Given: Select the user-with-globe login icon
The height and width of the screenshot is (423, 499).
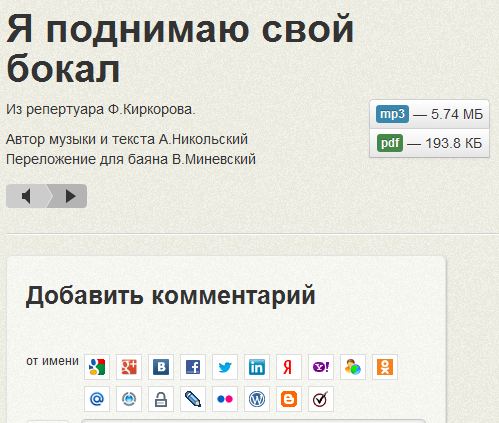Looking at the screenshot, I should coord(353,367).
